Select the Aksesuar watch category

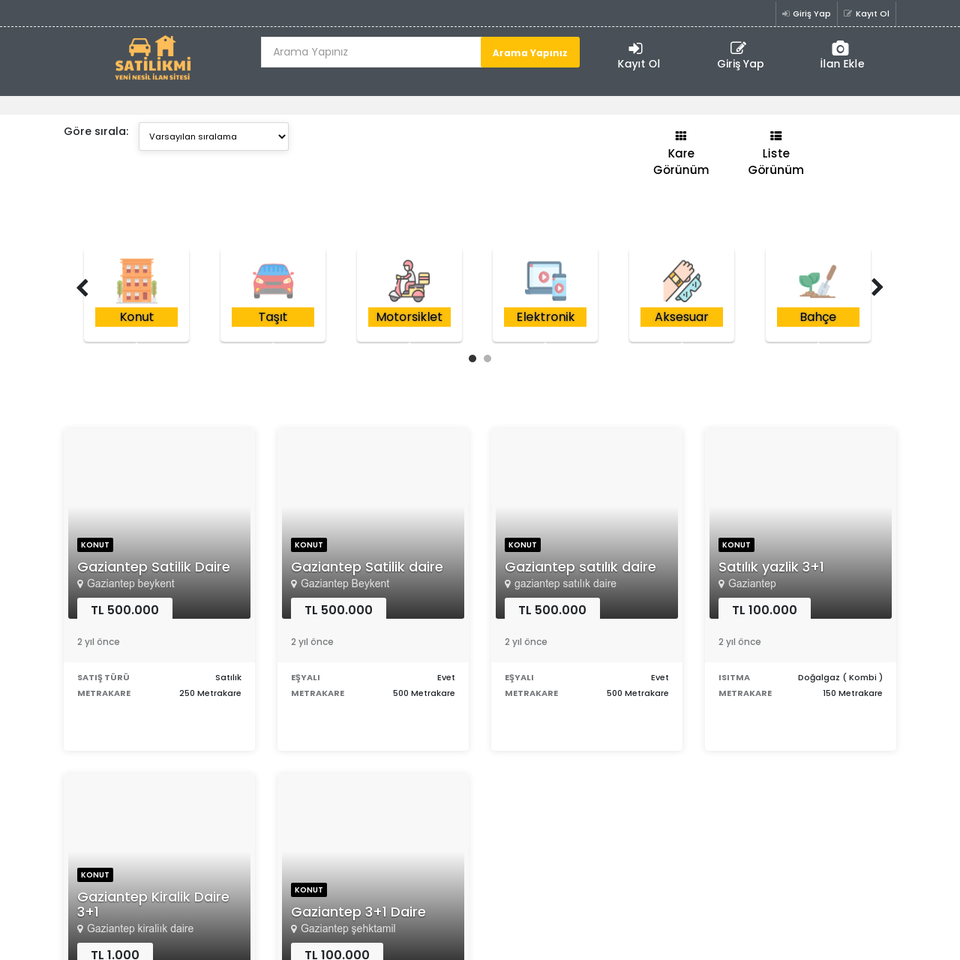pyautogui.click(x=681, y=281)
